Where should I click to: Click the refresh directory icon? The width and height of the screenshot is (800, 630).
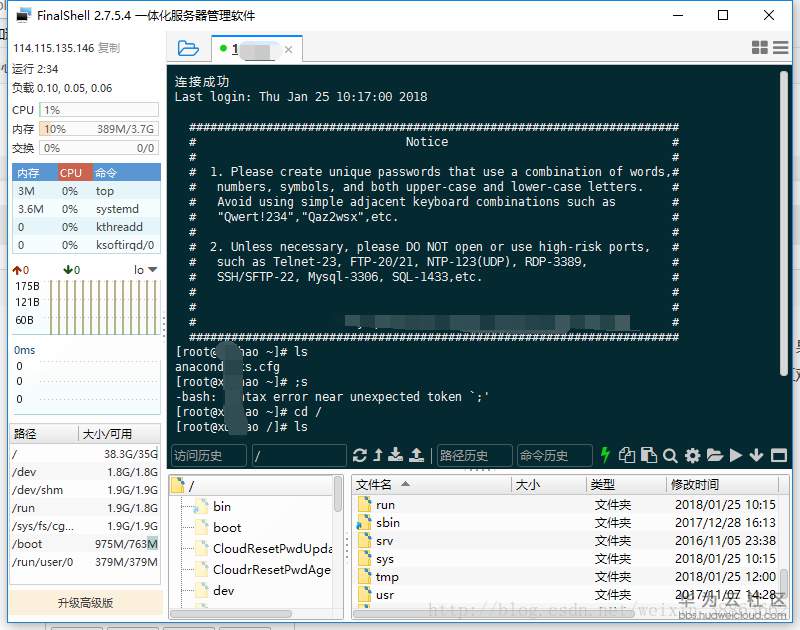(x=360, y=455)
